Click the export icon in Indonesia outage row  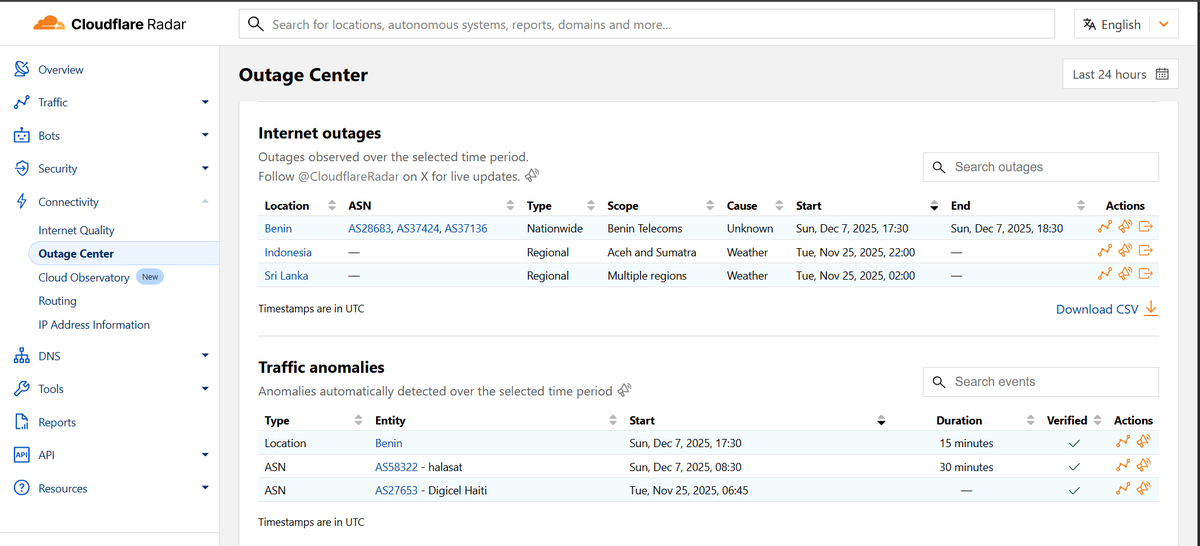click(1147, 251)
